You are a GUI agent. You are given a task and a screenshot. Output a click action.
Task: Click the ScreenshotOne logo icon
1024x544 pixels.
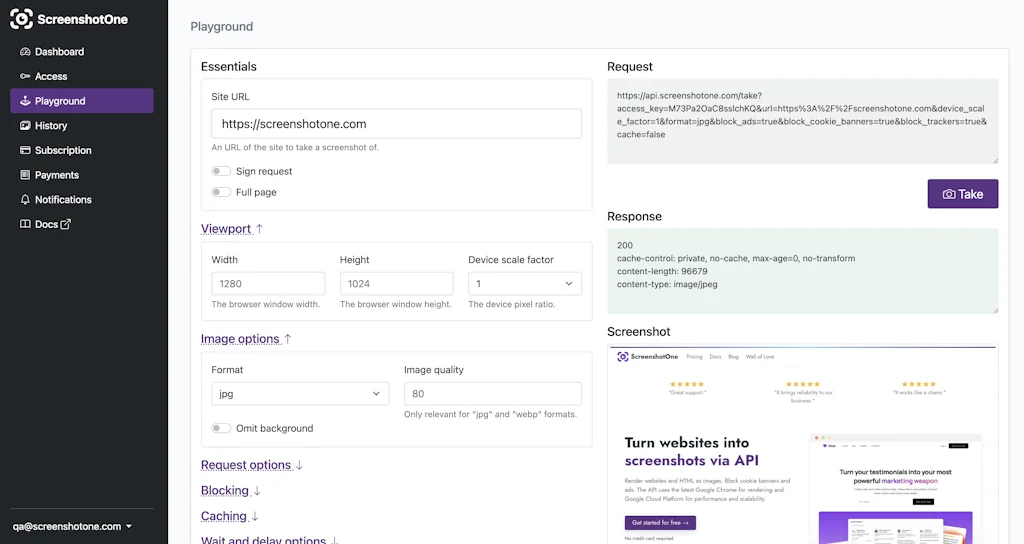(21, 19)
